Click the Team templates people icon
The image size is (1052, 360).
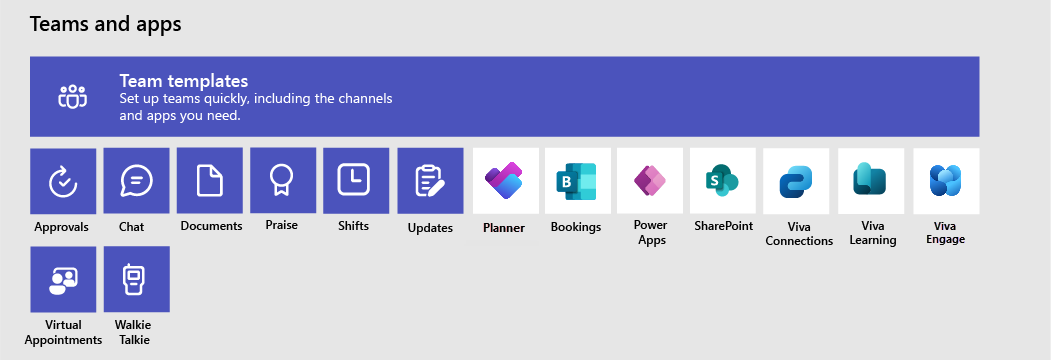[x=72, y=97]
